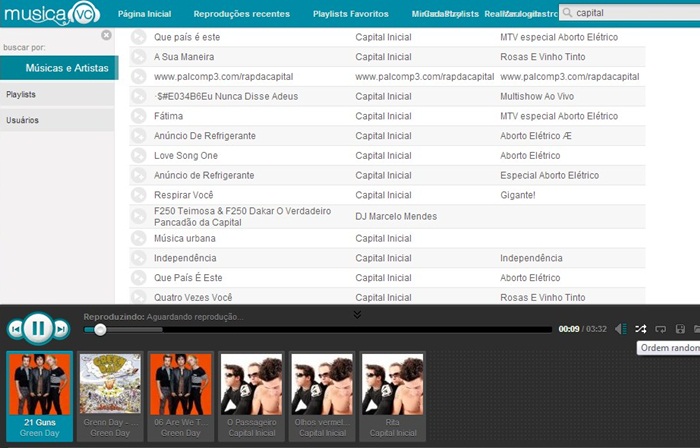Select the Rita queue thumbnail
Viewport: 700px width, 448px height.
(x=392, y=396)
